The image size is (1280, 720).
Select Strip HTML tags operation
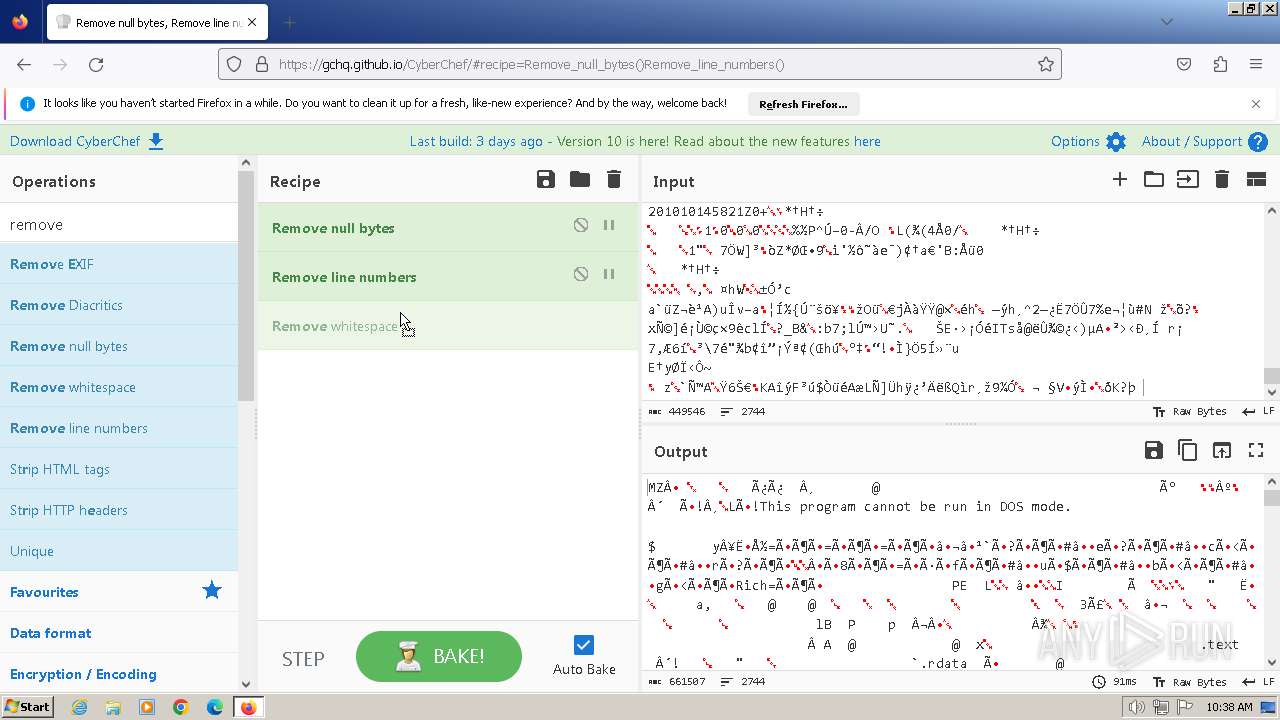(119, 469)
